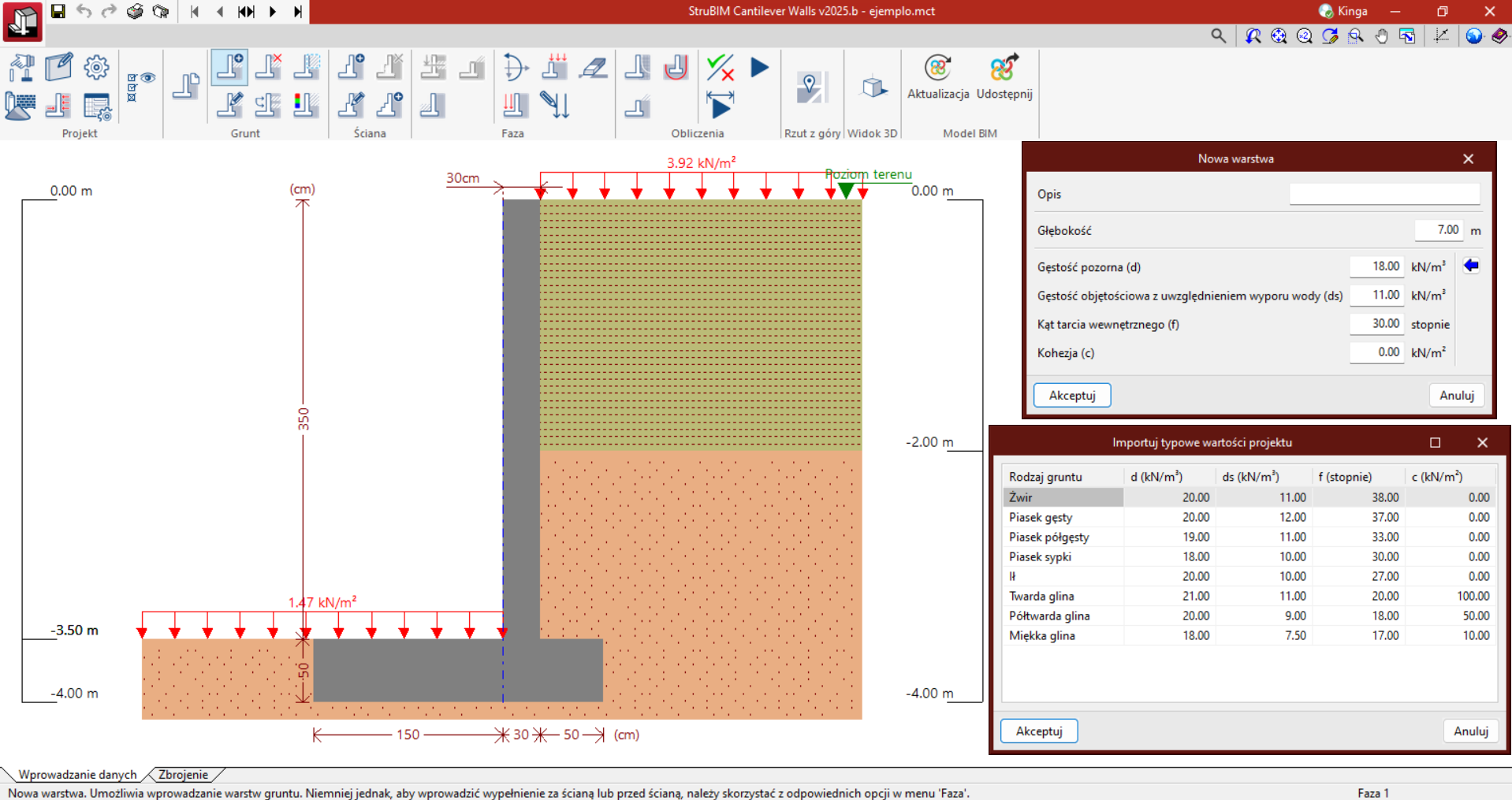Image resolution: width=1512 pixels, height=800 pixels.
Task: Click the delete soil layer icon
Action: pyautogui.click(x=268, y=68)
